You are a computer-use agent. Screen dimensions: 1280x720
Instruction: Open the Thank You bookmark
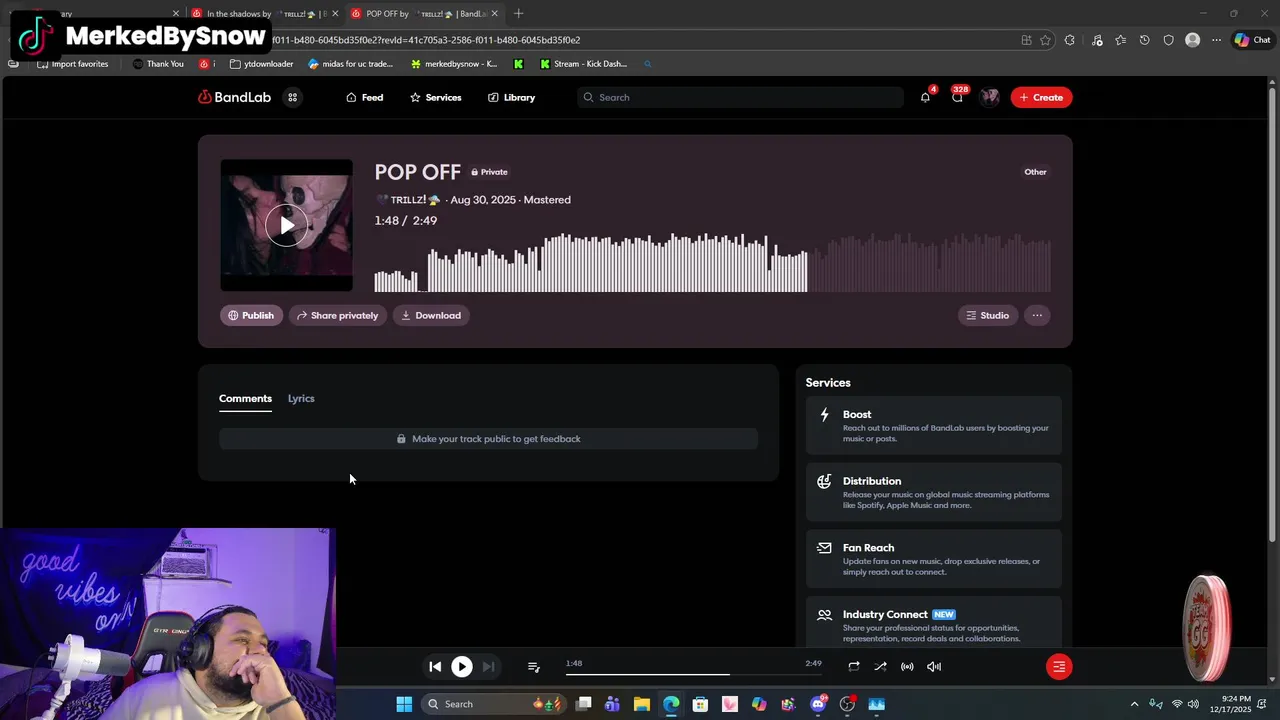[x=158, y=64]
